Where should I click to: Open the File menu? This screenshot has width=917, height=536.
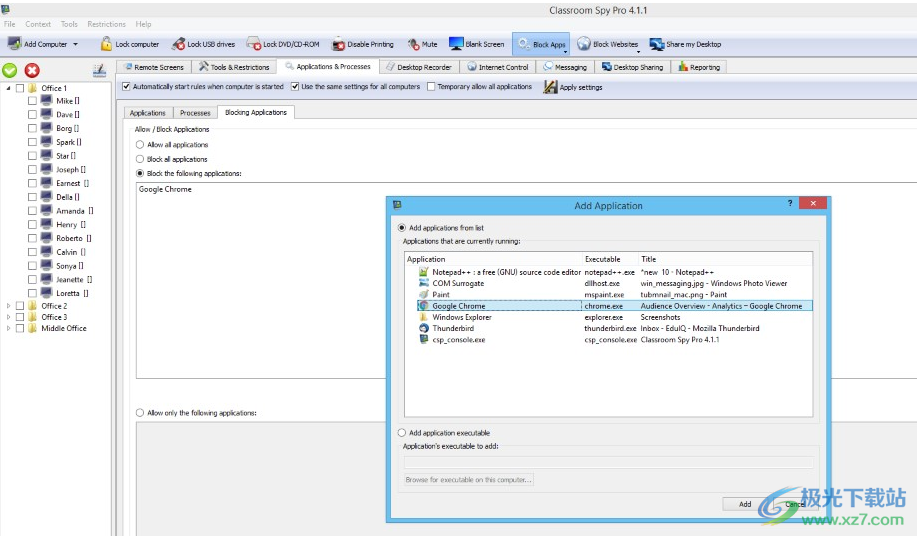point(10,24)
